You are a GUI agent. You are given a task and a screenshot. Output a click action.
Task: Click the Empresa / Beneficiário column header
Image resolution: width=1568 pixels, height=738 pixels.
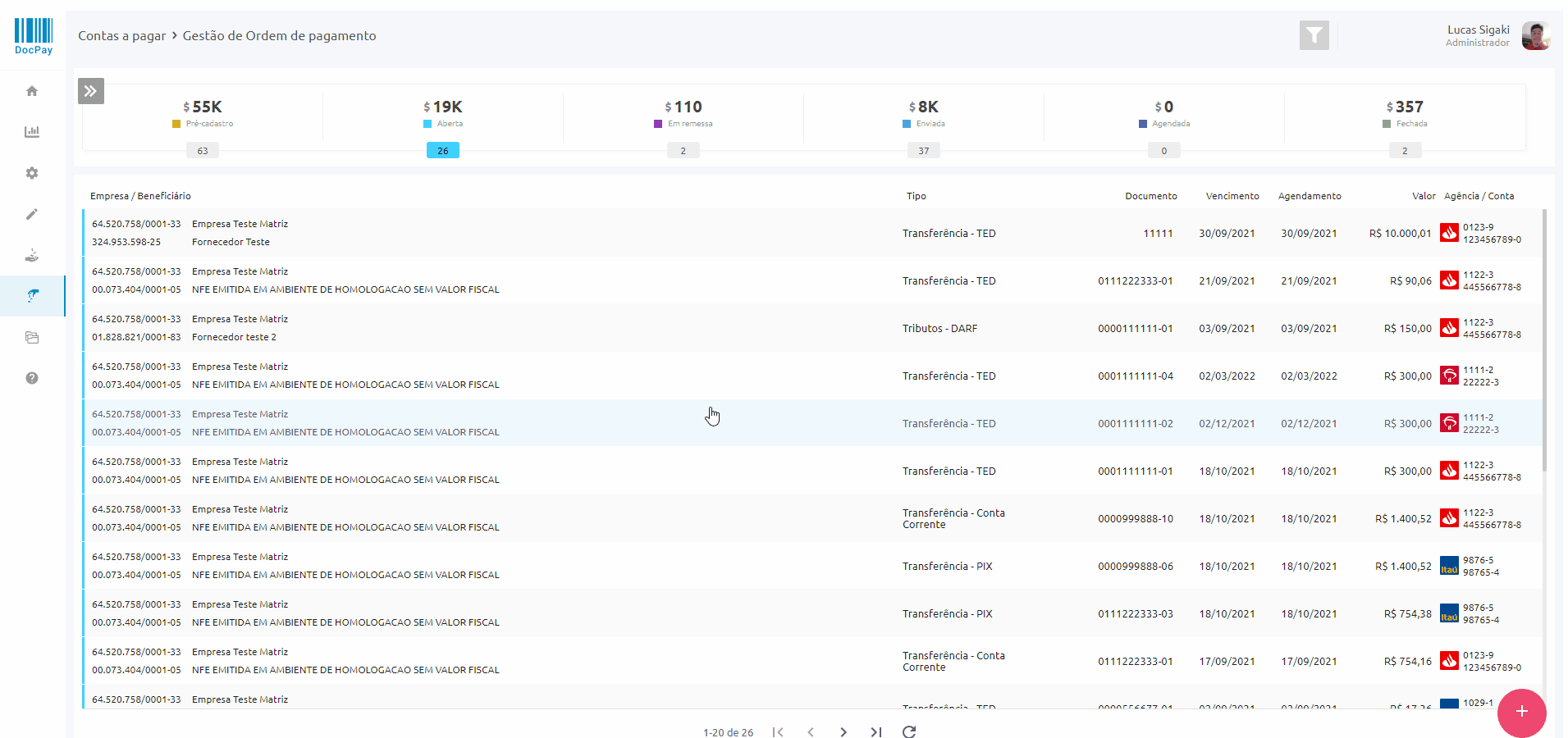coord(140,196)
